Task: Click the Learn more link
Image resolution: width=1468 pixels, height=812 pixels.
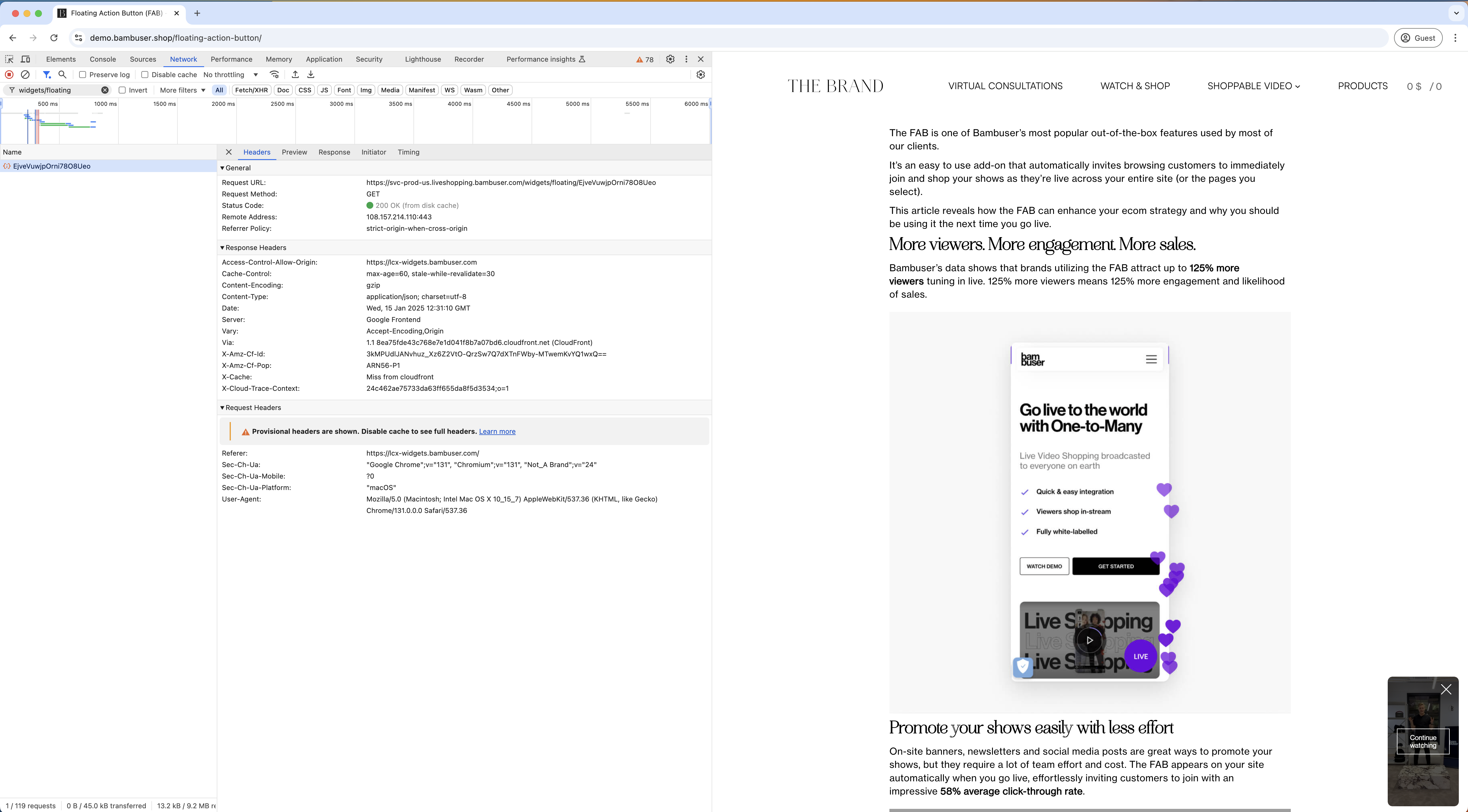Action: pyautogui.click(x=497, y=431)
